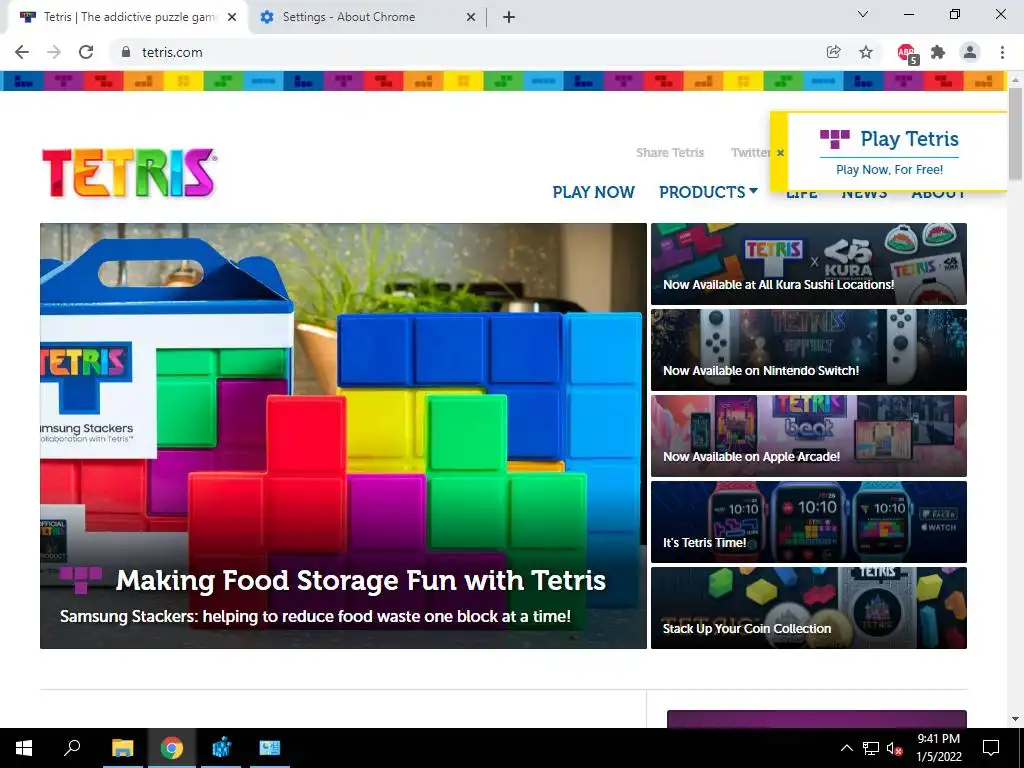Screen dimensions: 1024x768
Task: Open the Apple Arcade banner
Action: [x=808, y=436]
